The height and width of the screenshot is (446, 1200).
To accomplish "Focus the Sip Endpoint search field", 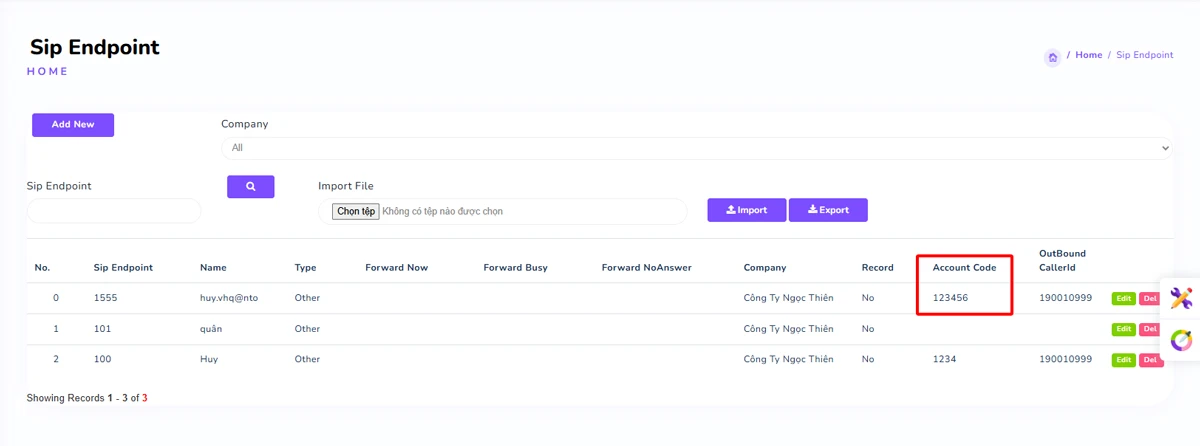I will coord(114,211).
